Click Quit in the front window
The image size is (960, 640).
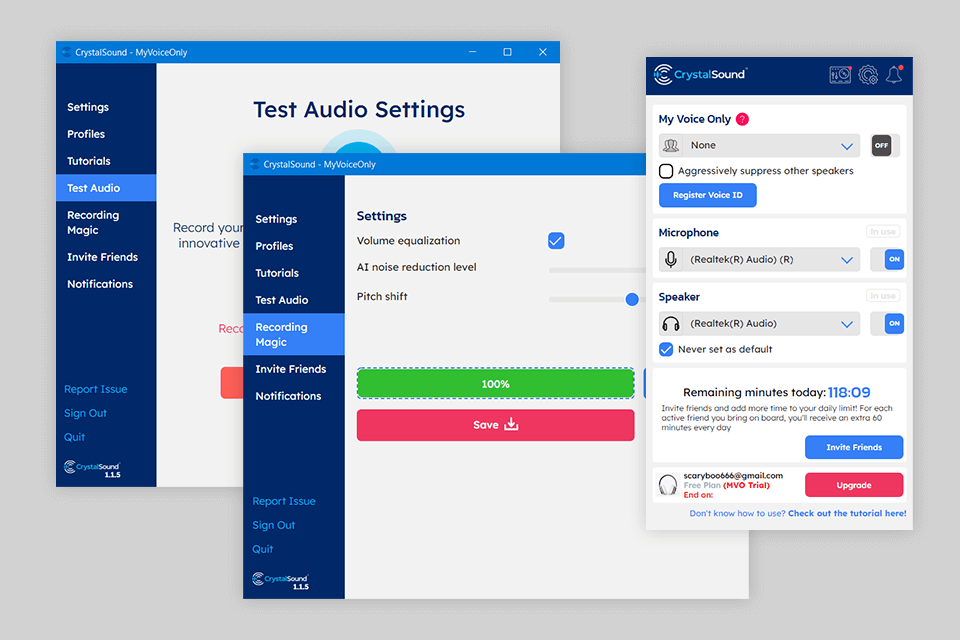point(263,549)
